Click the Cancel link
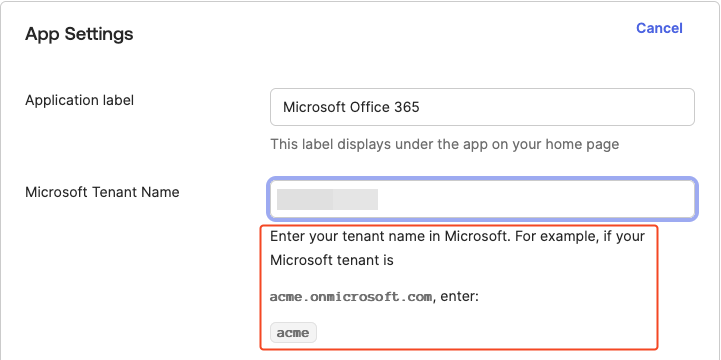 pyautogui.click(x=659, y=28)
